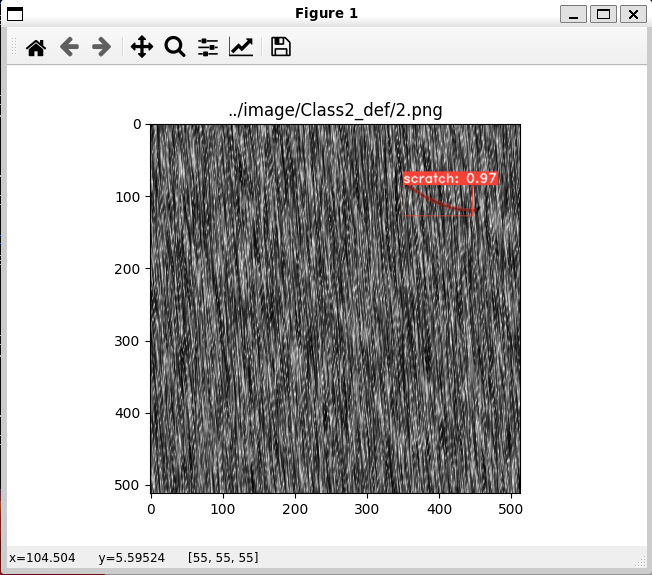Save the figure with the floppy icon

click(281, 47)
